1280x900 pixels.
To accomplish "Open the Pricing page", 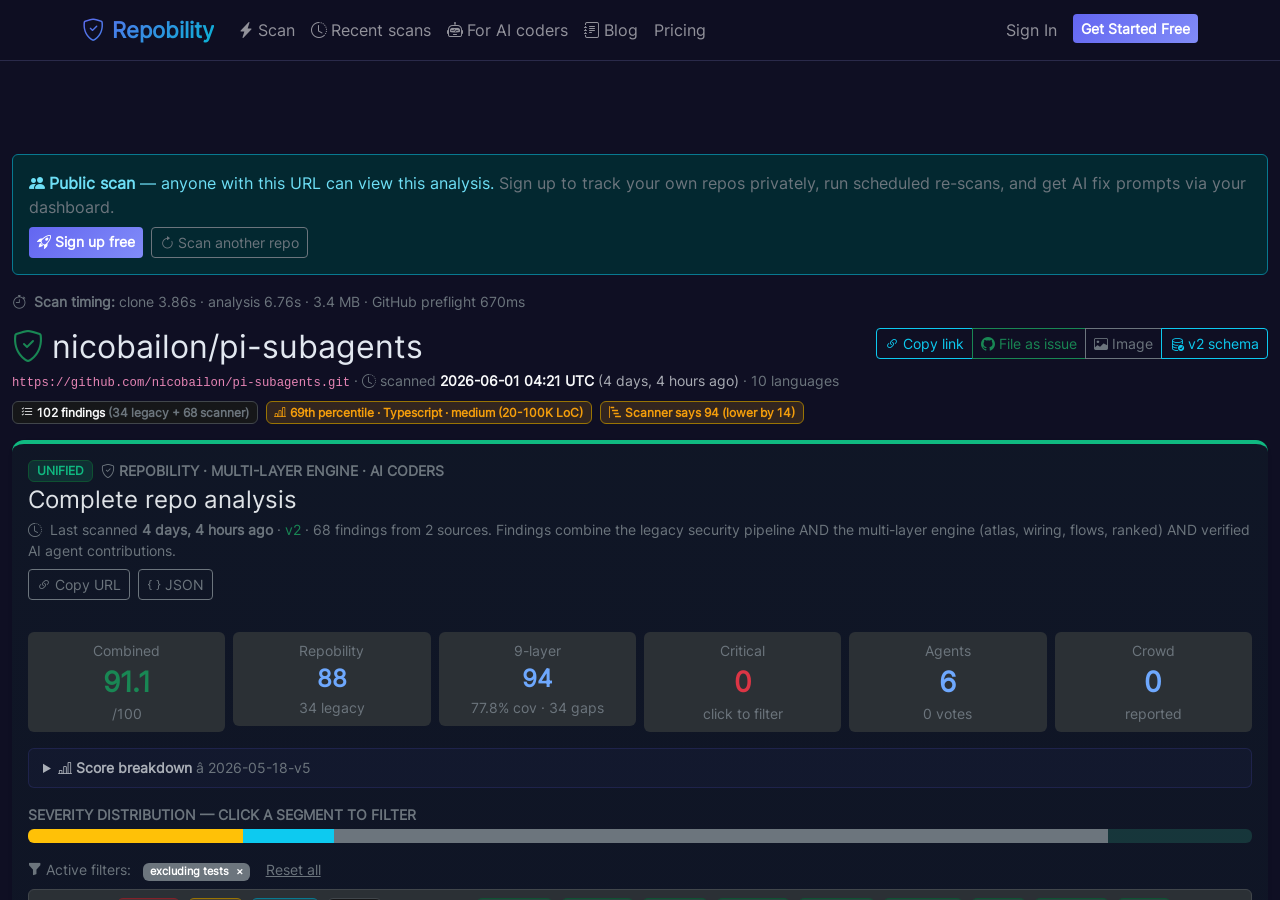I will click(680, 30).
